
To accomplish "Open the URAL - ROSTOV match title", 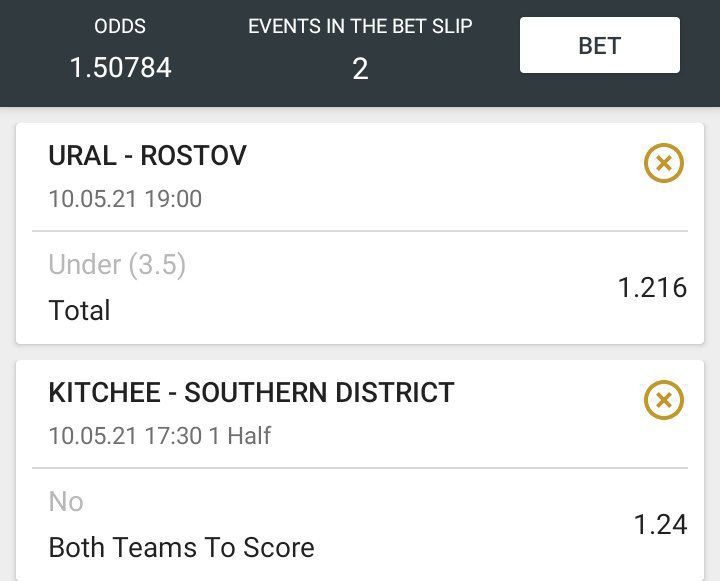I will (x=147, y=156).
